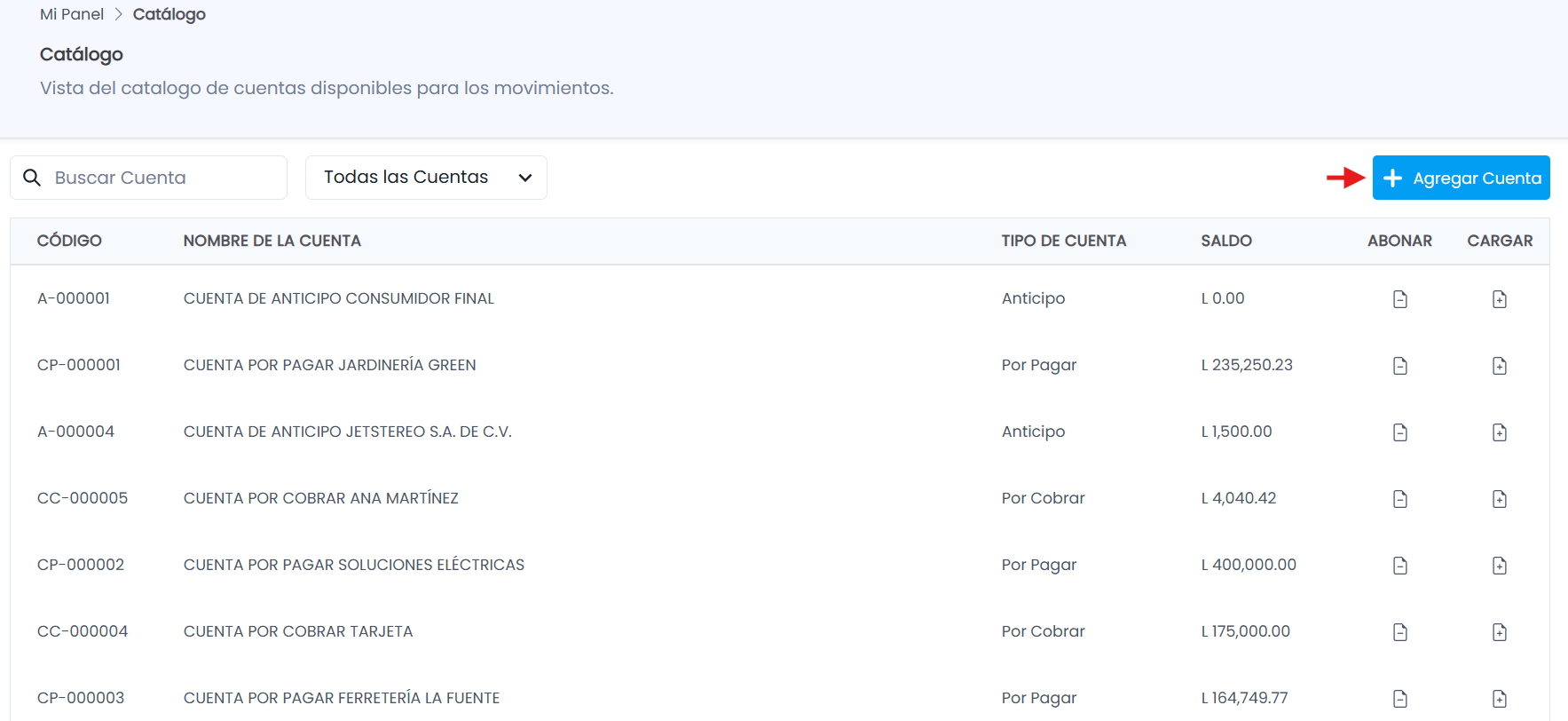Click the NOMBRE DE LA CUENTA header
The image size is (1568, 721).
tap(272, 241)
